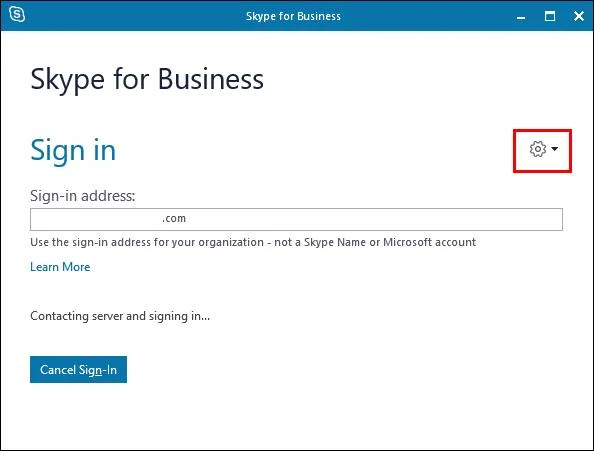Click the large Skype for Business heading
The height and width of the screenshot is (451, 594).
tap(147, 80)
